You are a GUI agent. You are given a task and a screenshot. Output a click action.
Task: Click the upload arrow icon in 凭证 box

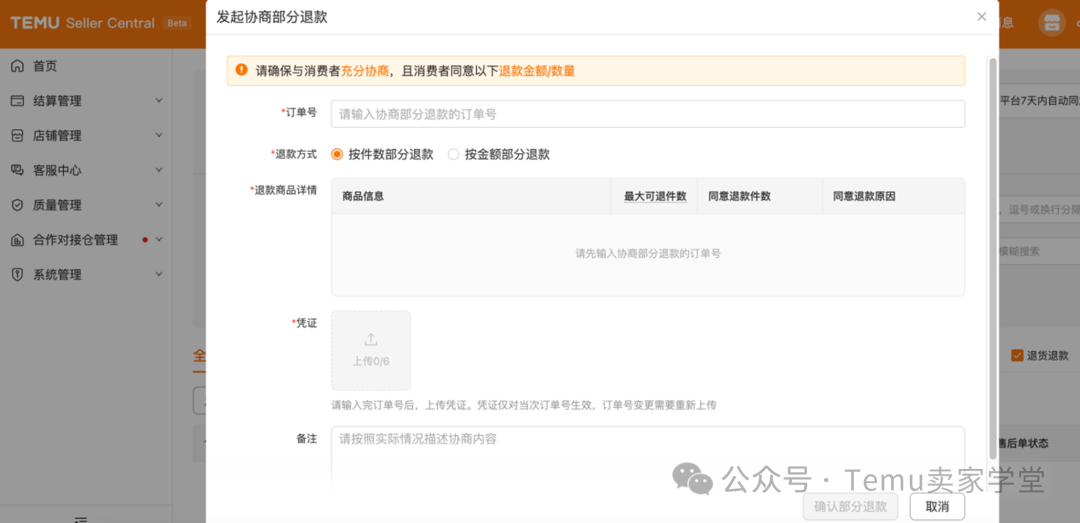[371, 340]
